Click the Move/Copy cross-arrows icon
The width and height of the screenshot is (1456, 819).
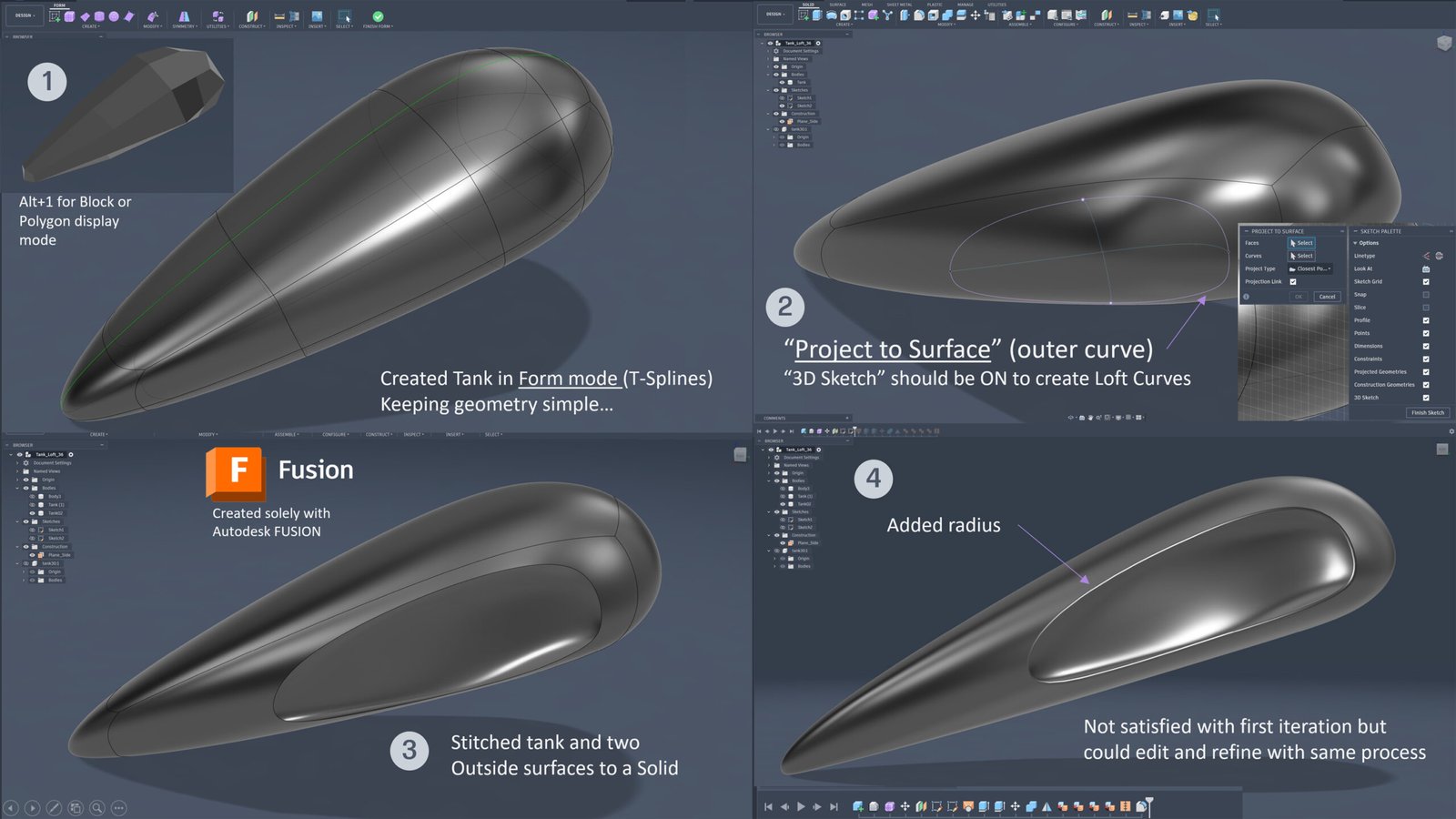[x=976, y=15]
